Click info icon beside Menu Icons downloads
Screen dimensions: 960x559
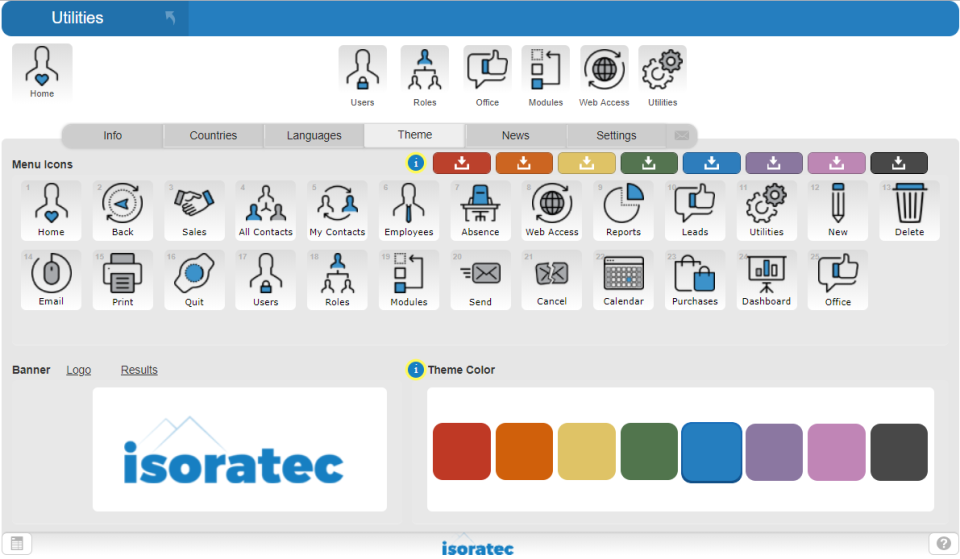(416, 163)
